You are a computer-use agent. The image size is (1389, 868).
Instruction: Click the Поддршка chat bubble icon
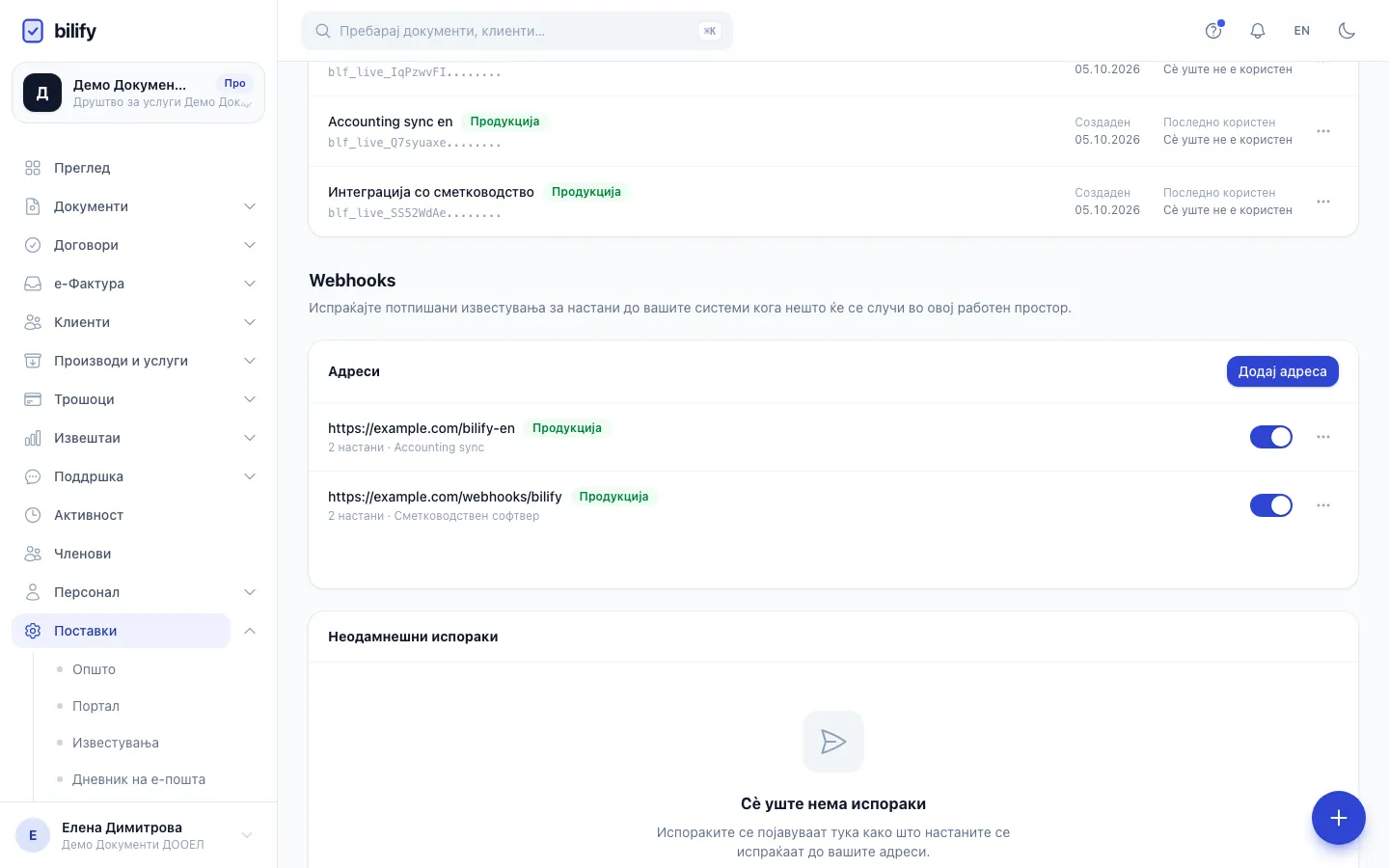pos(33,476)
